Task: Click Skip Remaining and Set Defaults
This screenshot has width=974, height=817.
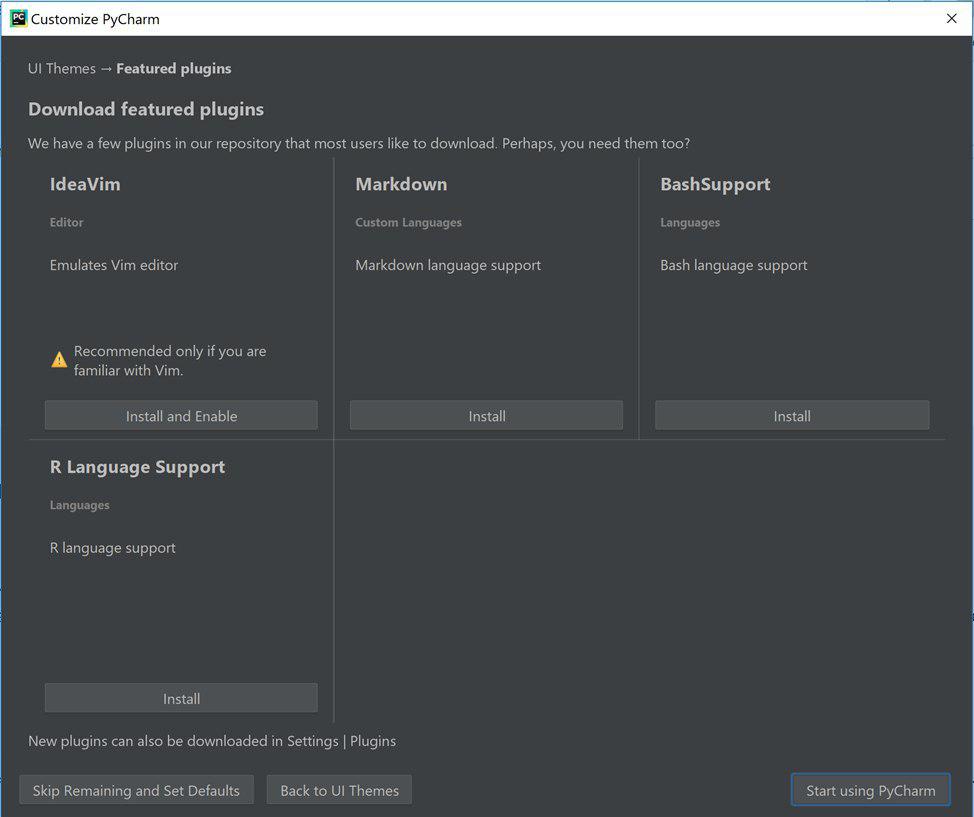Action: pyautogui.click(x=136, y=790)
